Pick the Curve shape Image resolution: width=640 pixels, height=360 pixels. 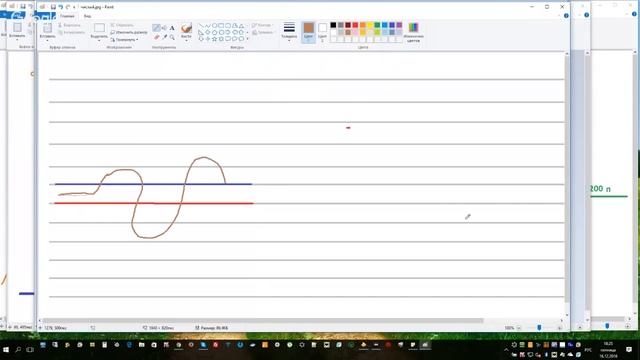coord(208,26)
